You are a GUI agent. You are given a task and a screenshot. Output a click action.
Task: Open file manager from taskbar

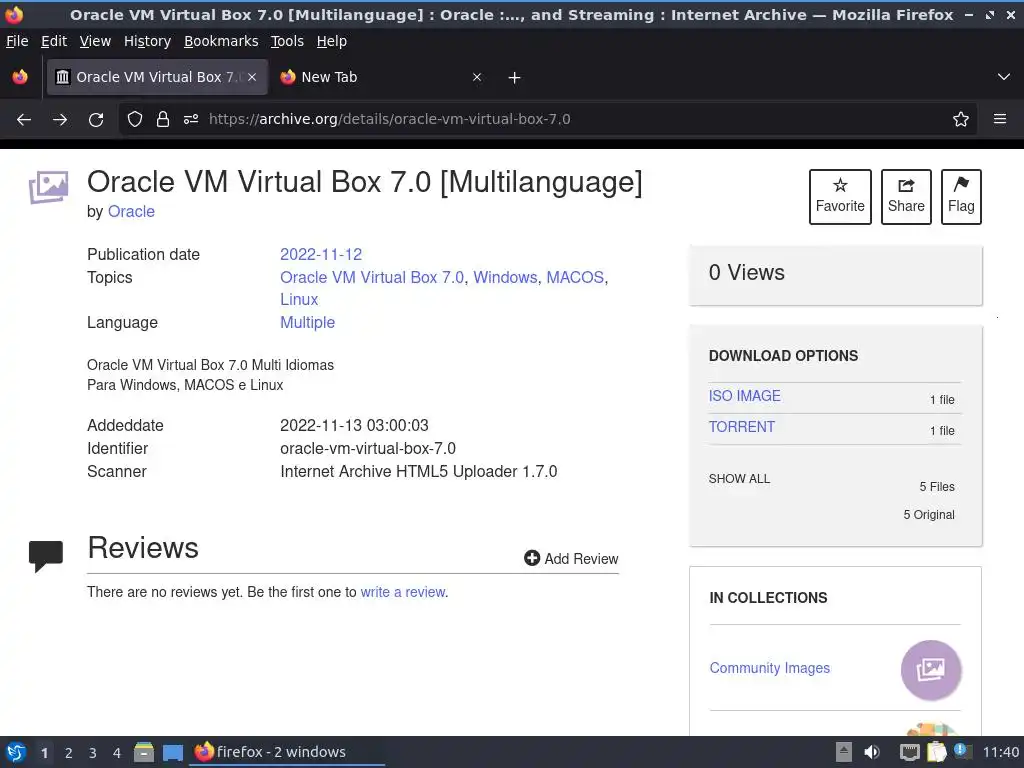[x=144, y=752]
